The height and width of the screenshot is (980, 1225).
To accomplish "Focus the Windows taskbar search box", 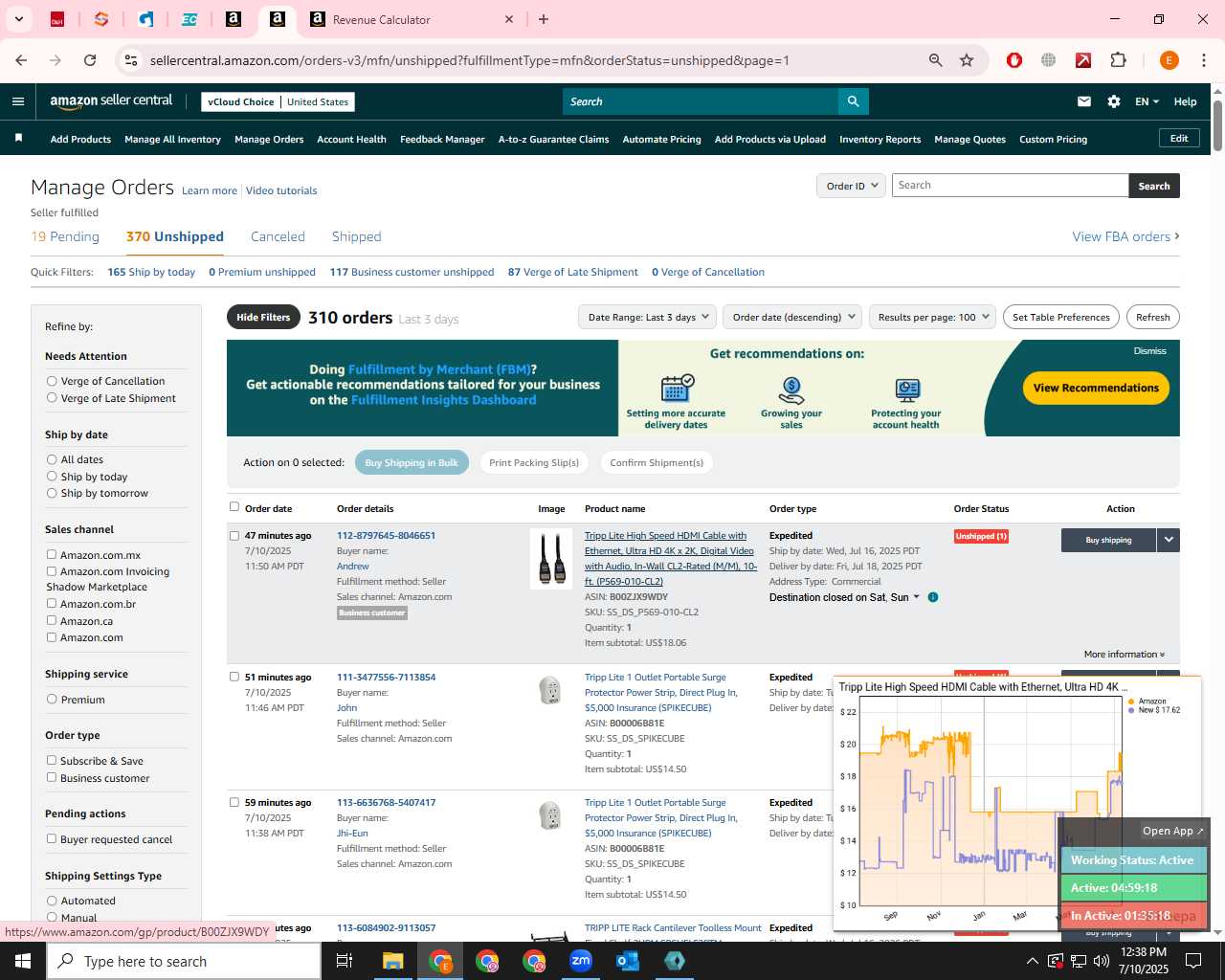I will pyautogui.click(x=184, y=961).
